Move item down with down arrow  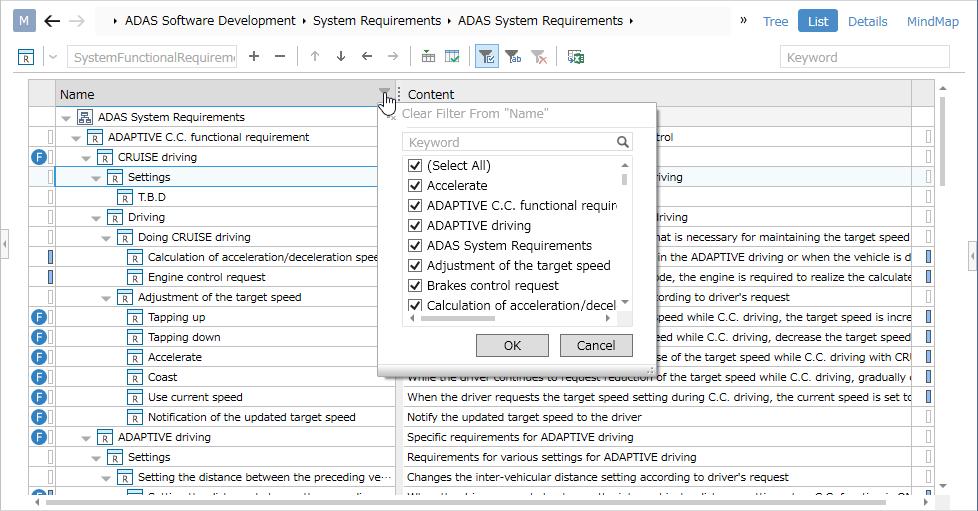pos(341,57)
